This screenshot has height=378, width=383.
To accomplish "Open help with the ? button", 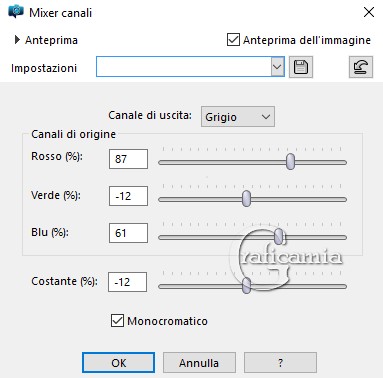I will coord(280,362).
